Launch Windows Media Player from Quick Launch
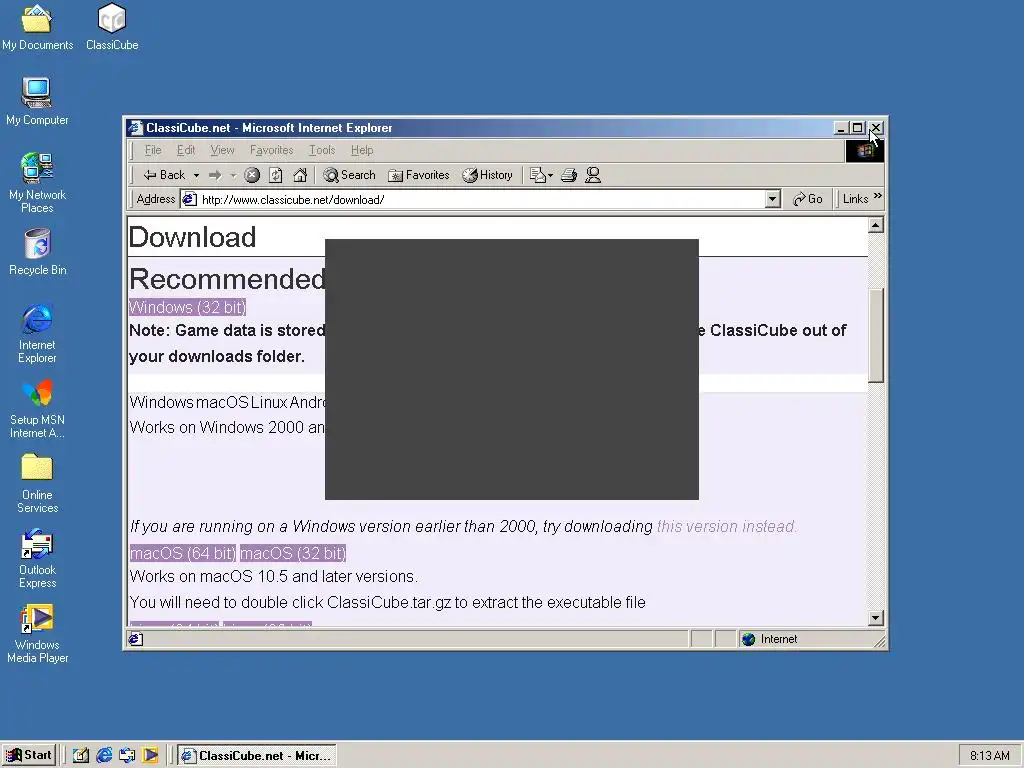This screenshot has width=1024, height=768. coord(150,756)
